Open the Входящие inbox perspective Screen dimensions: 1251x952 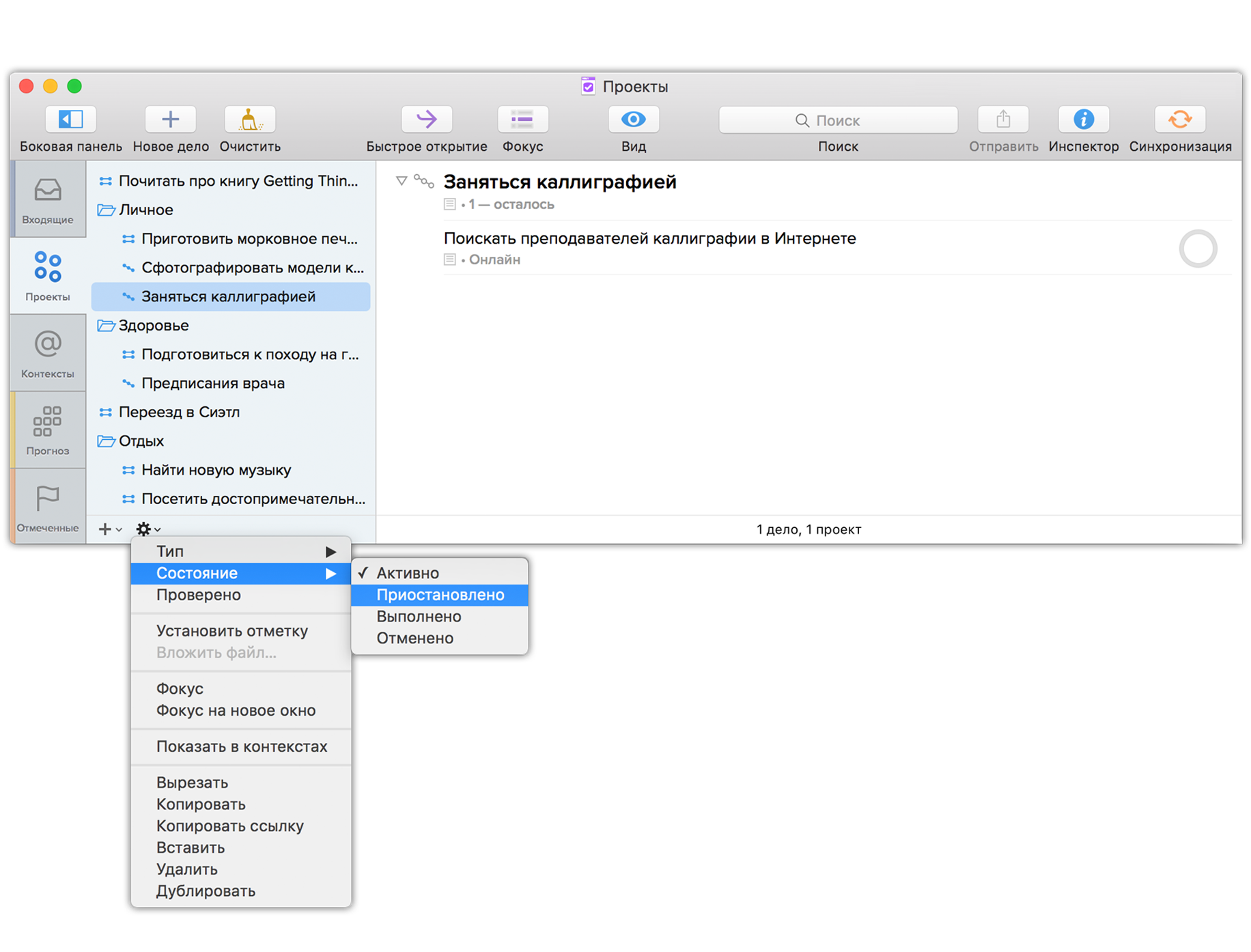click(48, 199)
